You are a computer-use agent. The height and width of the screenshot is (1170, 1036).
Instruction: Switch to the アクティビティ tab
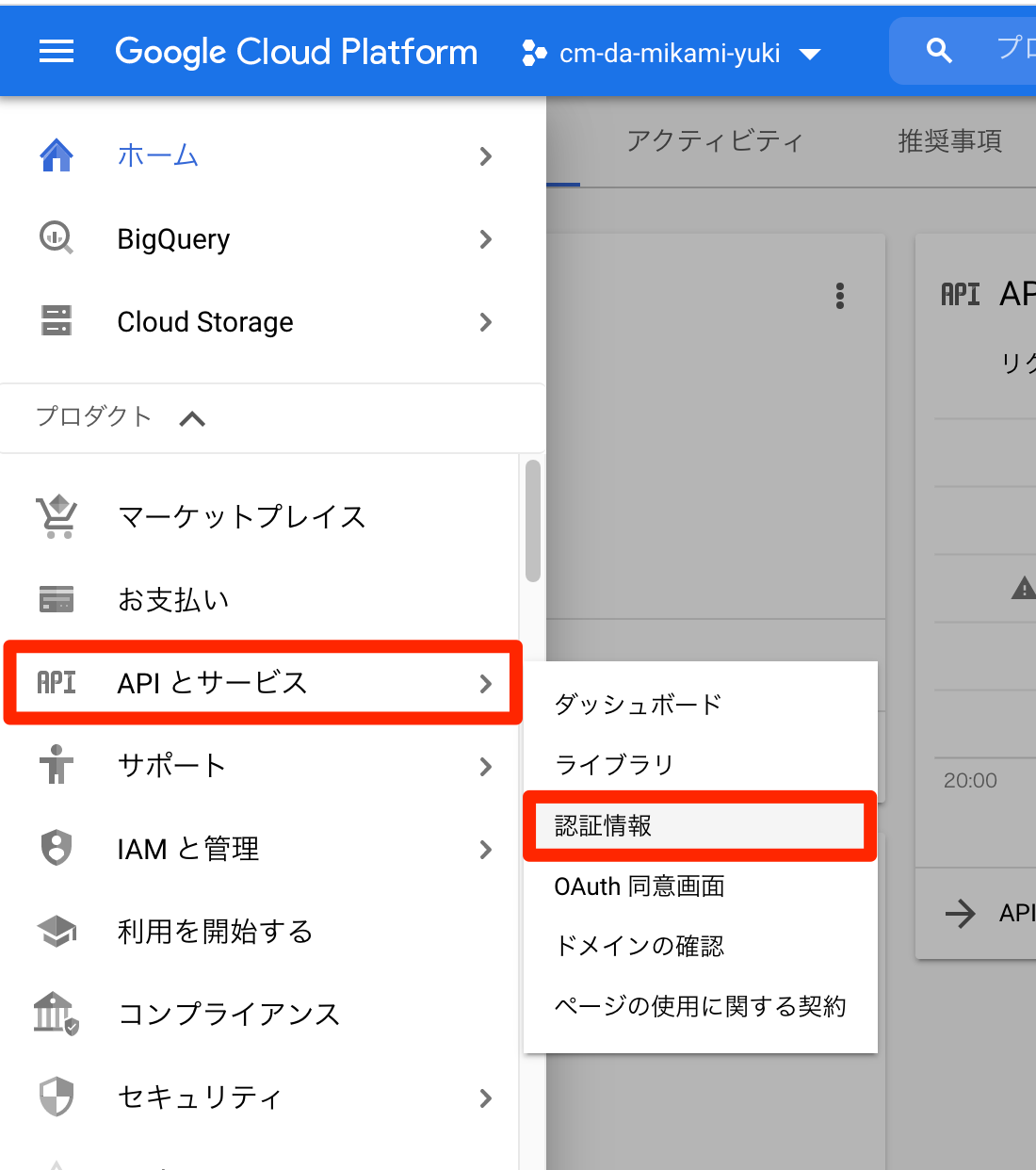[x=716, y=141]
